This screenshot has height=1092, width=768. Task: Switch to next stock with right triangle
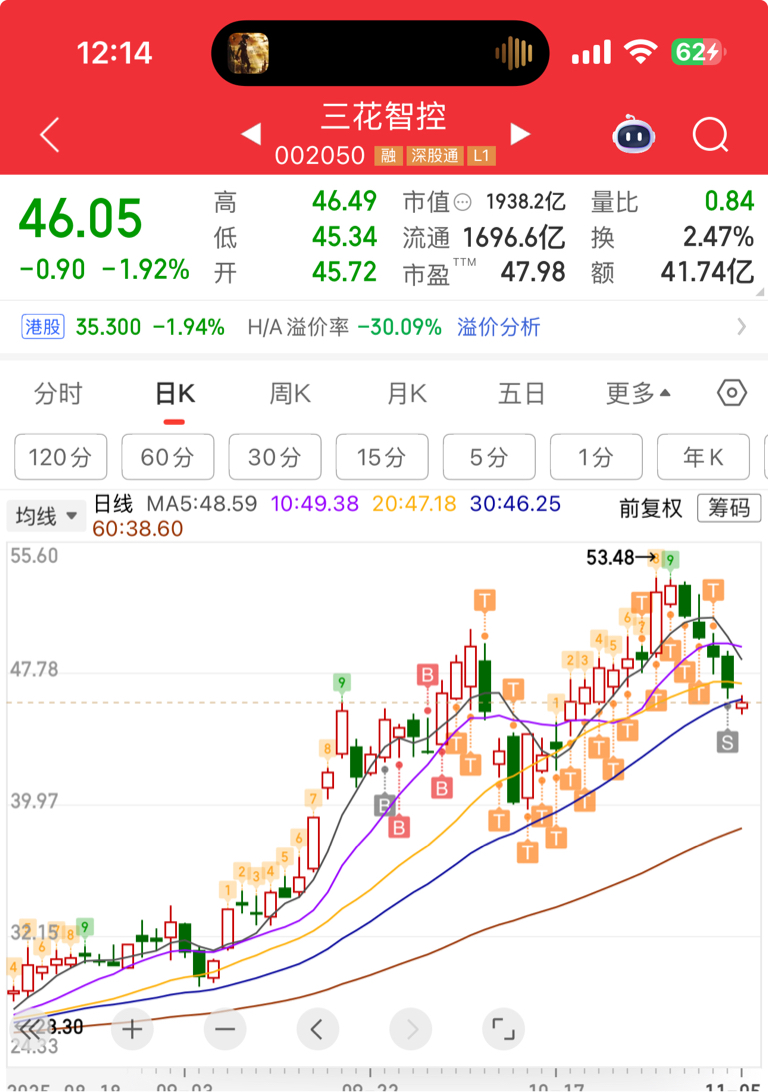(520, 134)
